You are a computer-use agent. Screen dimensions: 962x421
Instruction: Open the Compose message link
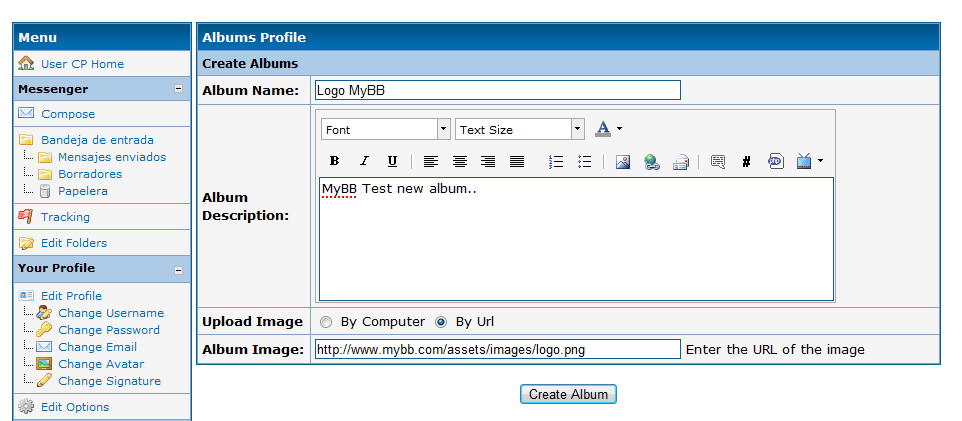click(x=68, y=114)
